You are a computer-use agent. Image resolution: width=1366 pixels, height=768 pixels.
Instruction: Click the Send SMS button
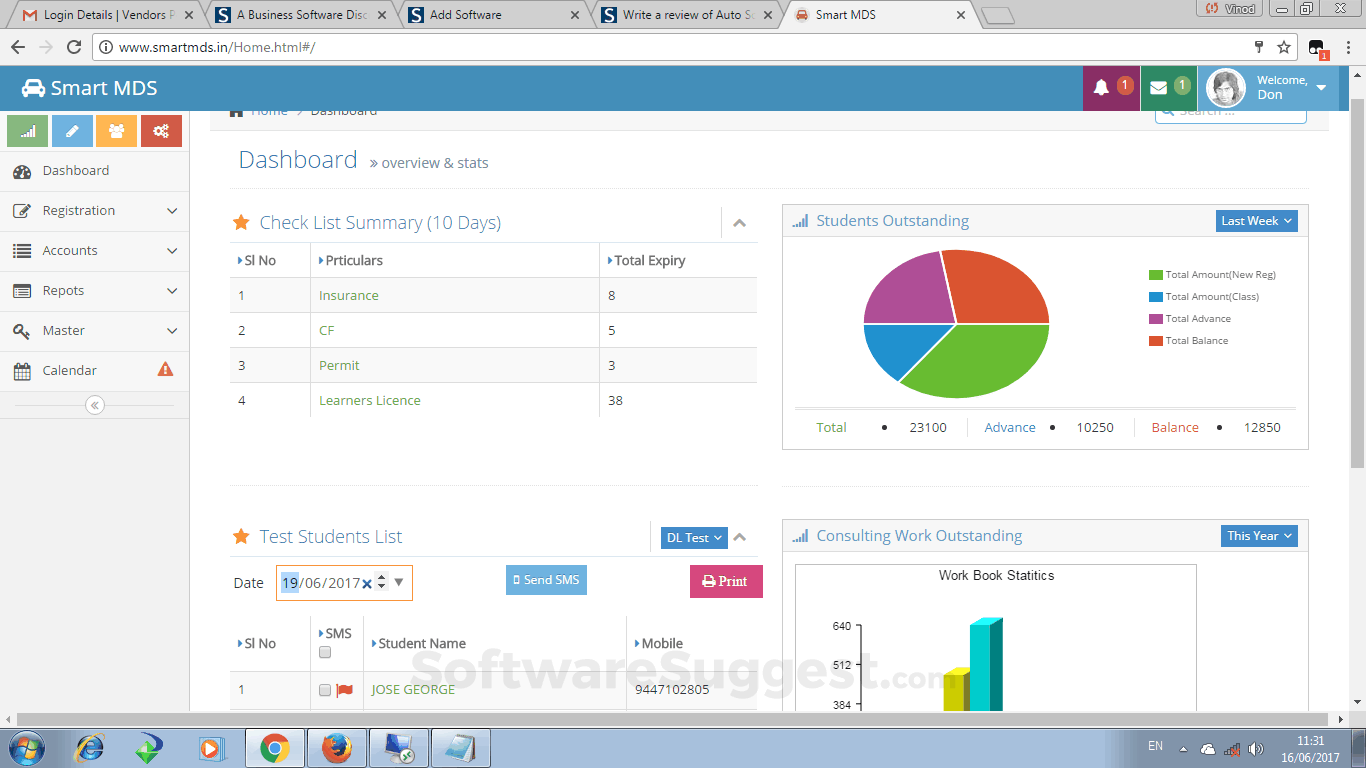tap(546, 580)
